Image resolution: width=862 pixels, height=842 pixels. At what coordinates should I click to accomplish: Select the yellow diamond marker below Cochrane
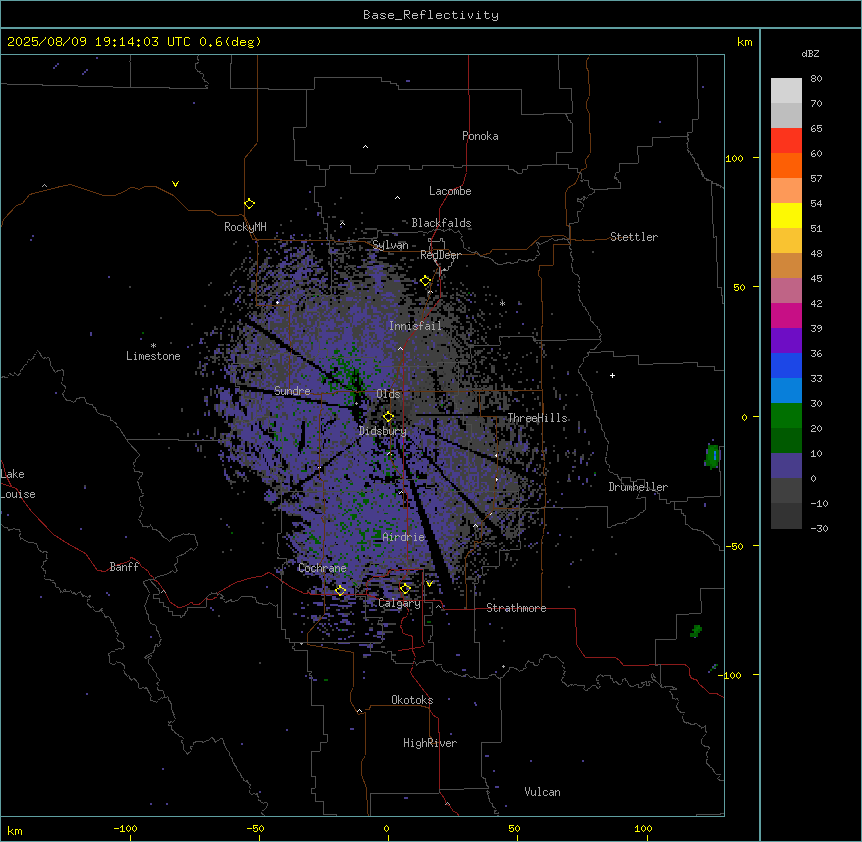pos(340,591)
